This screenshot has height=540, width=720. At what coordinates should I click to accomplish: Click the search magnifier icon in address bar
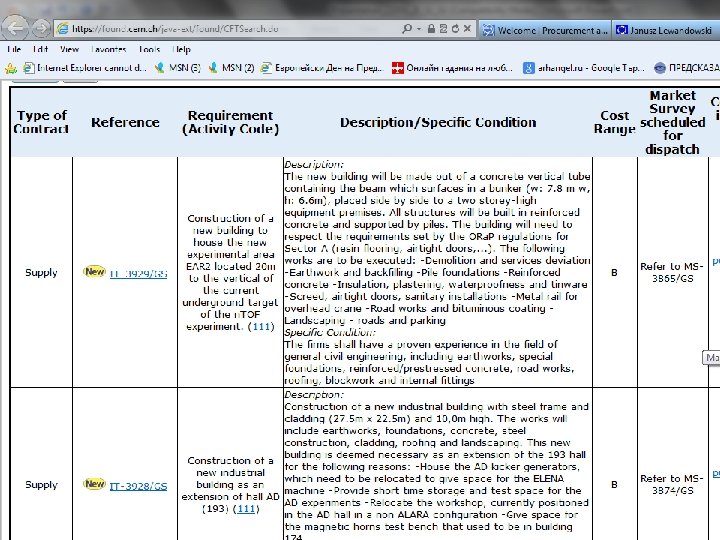coord(407,28)
